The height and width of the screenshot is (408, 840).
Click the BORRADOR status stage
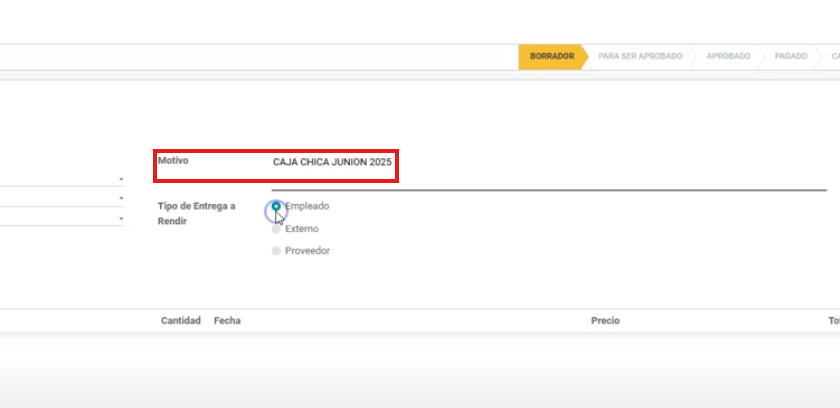click(x=552, y=57)
